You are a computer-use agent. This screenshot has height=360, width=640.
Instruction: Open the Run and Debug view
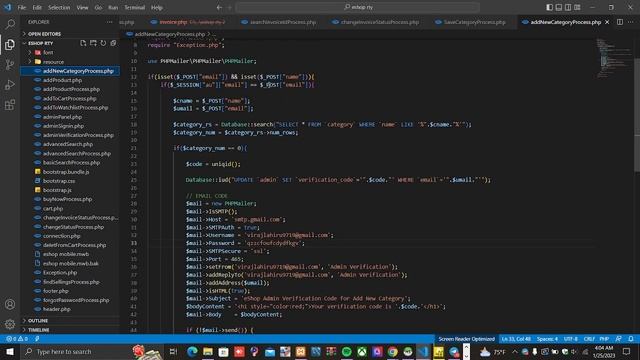[x=10, y=85]
